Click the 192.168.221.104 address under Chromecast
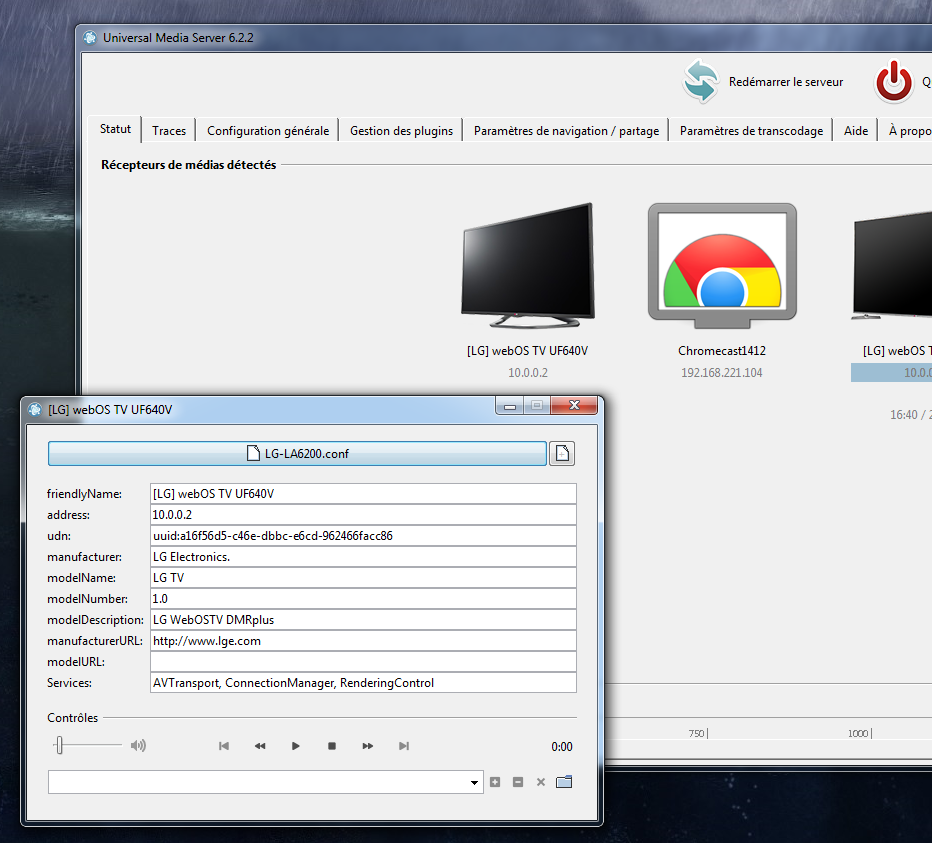932x843 pixels. tap(722, 373)
